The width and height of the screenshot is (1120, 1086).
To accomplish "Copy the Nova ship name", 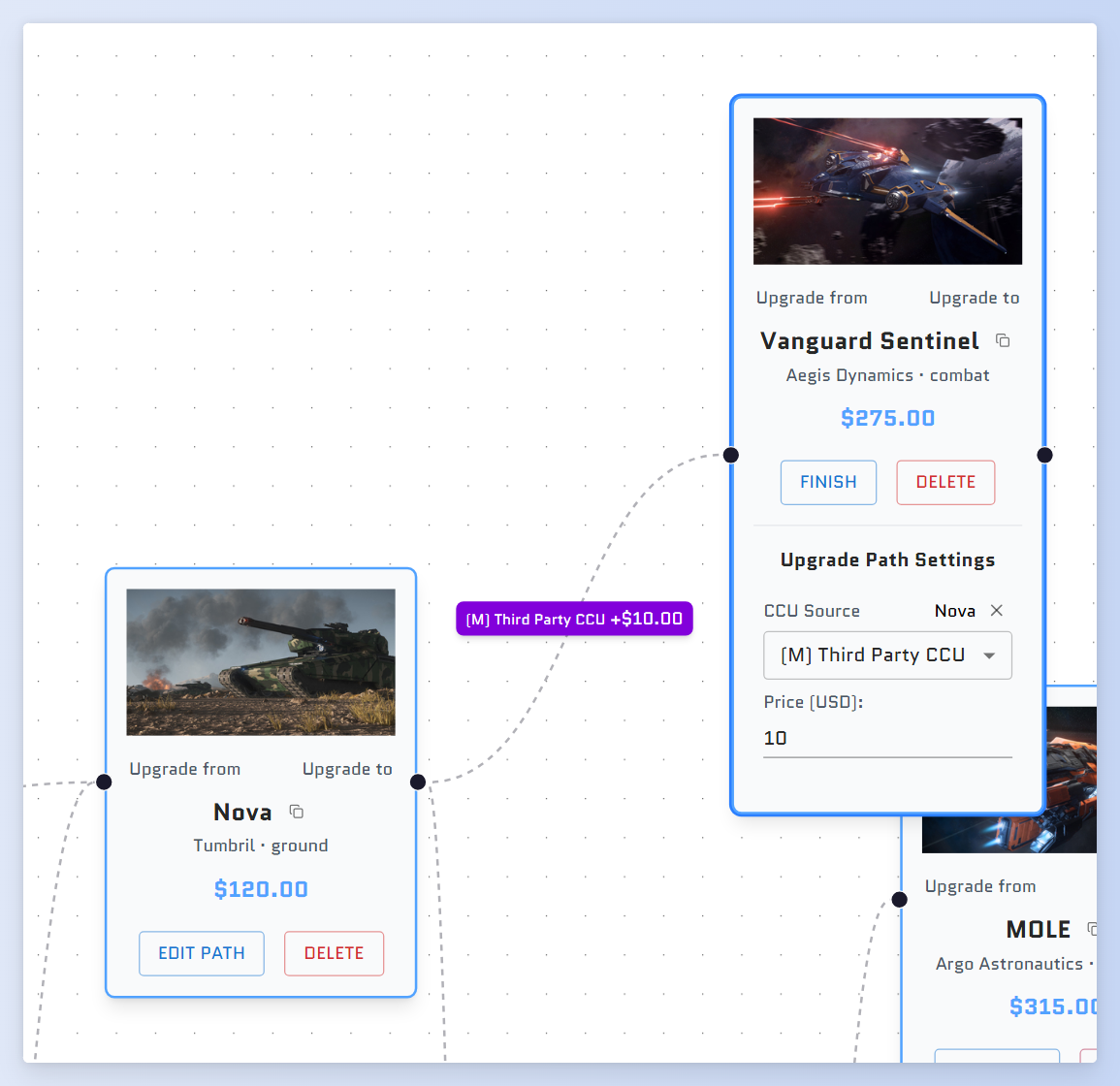I will 297,812.
